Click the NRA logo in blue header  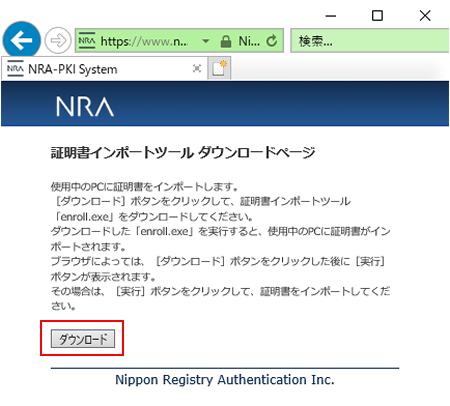[x=85, y=107]
